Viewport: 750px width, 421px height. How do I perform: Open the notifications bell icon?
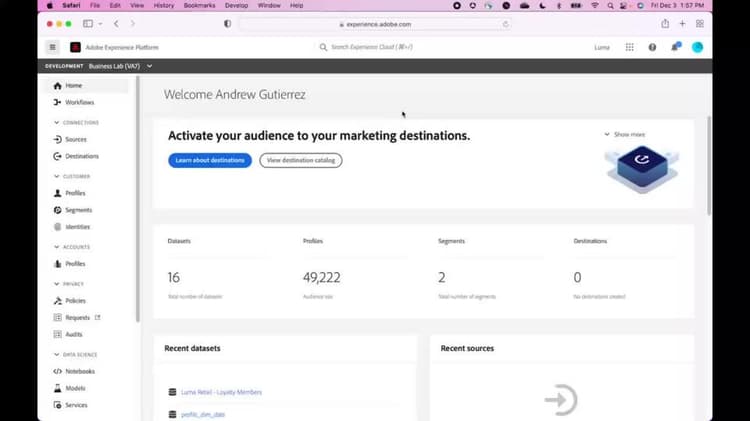click(675, 47)
